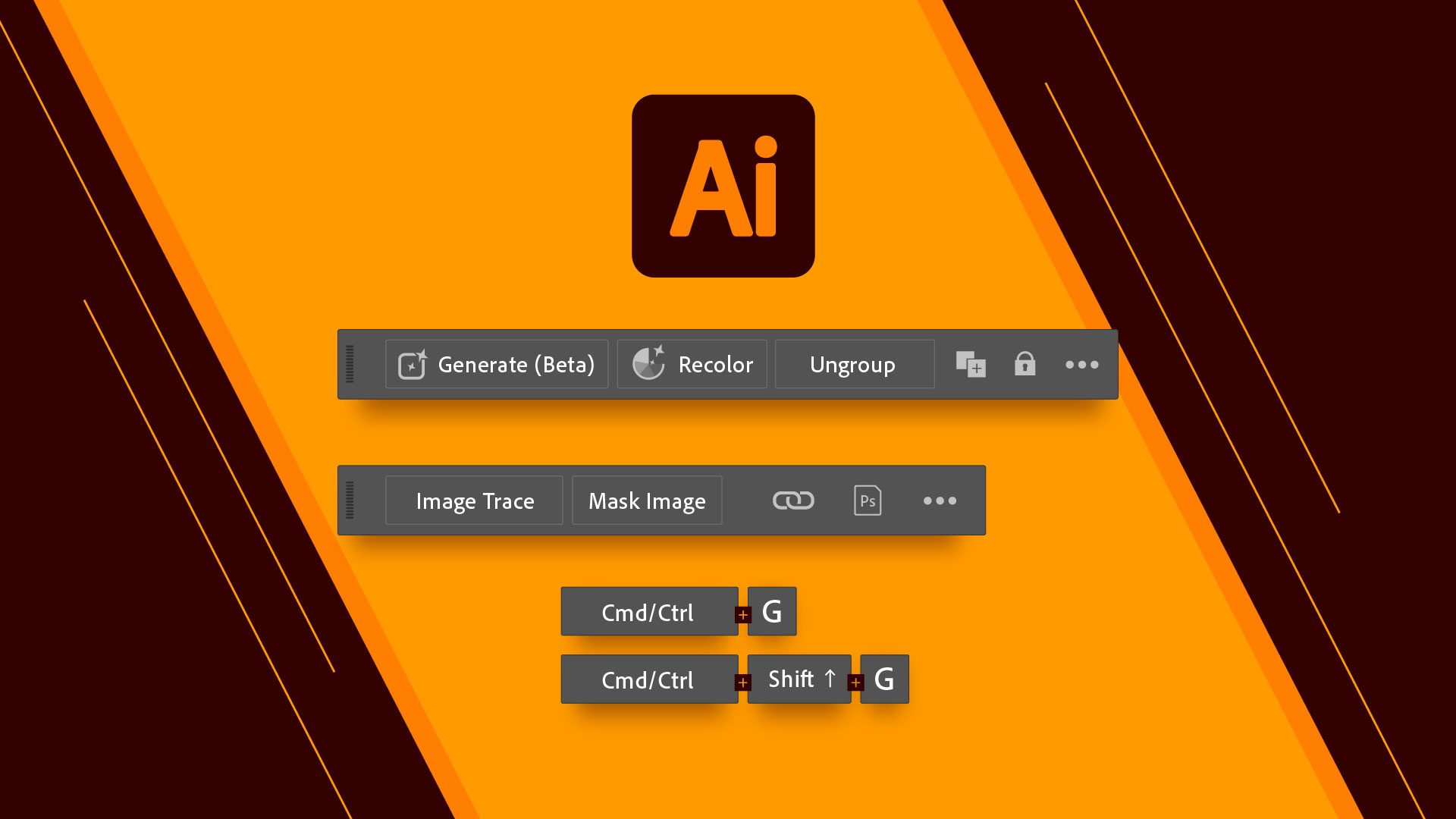Toggle the lock icon in toolbar

[x=1025, y=364]
